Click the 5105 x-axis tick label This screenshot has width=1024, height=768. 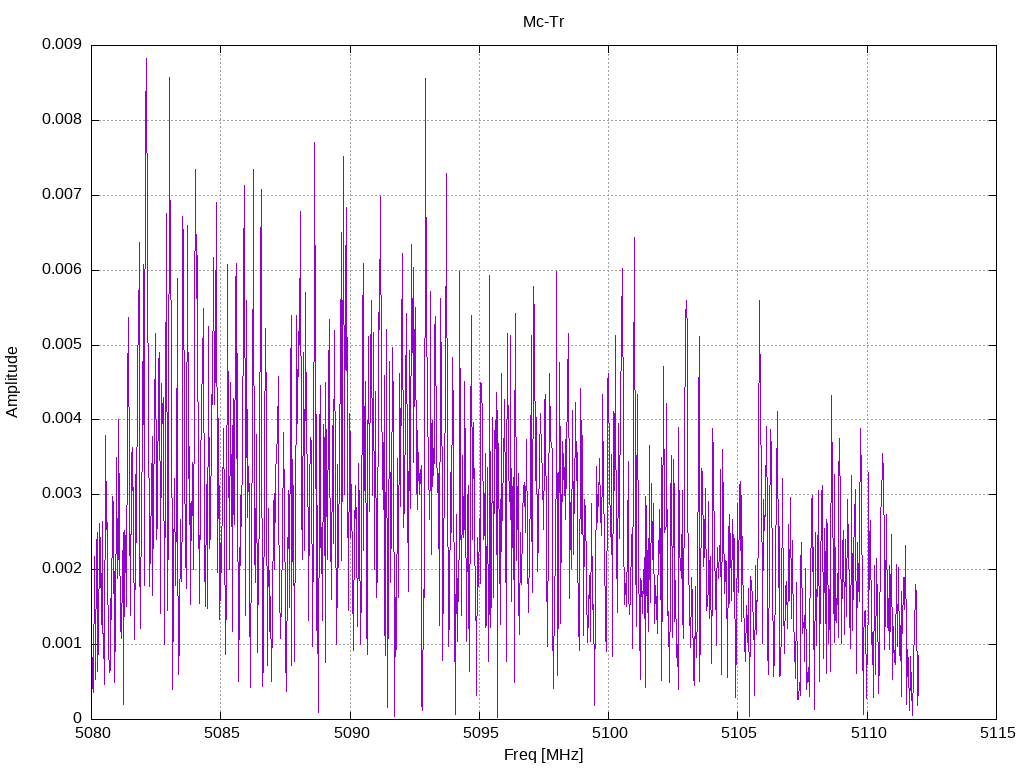(x=739, y=733)
